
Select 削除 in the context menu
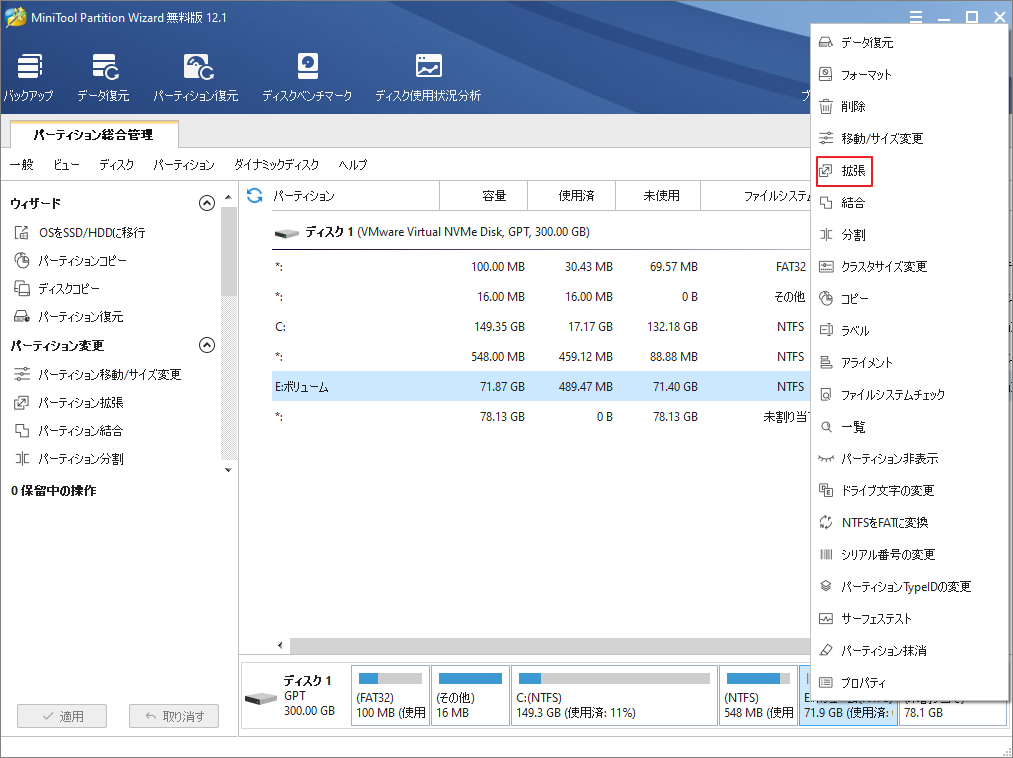[x=909, y=107]
